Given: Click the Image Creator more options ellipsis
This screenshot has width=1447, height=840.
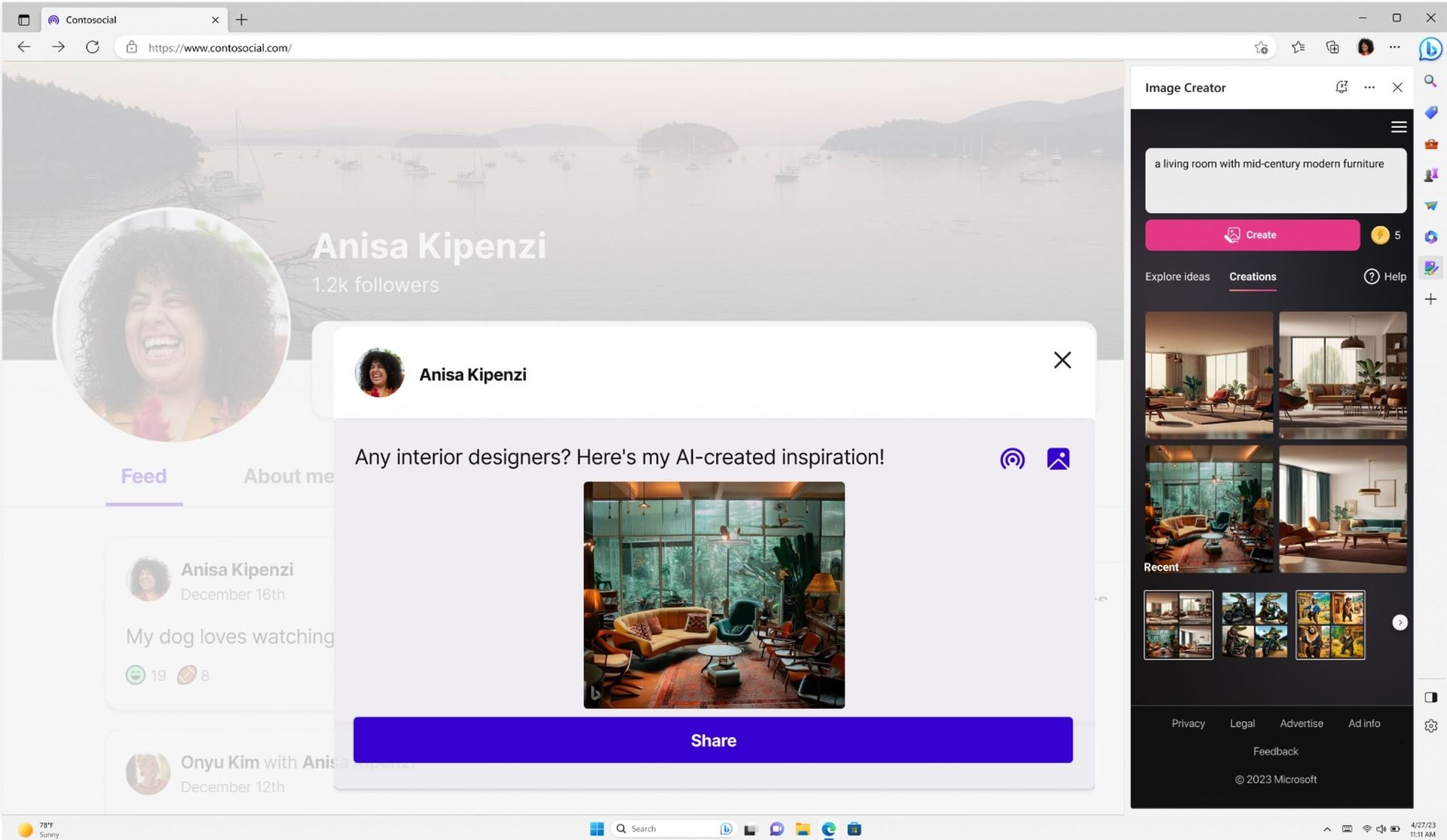Looking at the screenshot, I should (x=1370, y=87).
